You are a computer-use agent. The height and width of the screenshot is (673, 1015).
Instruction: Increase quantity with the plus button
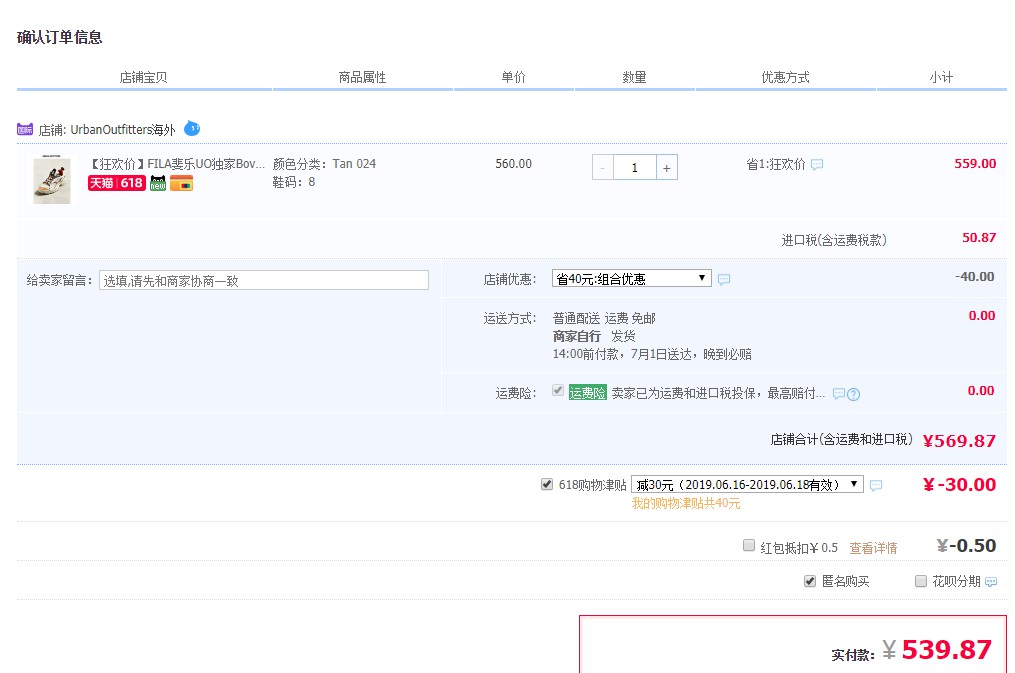(x=667, y=168)
